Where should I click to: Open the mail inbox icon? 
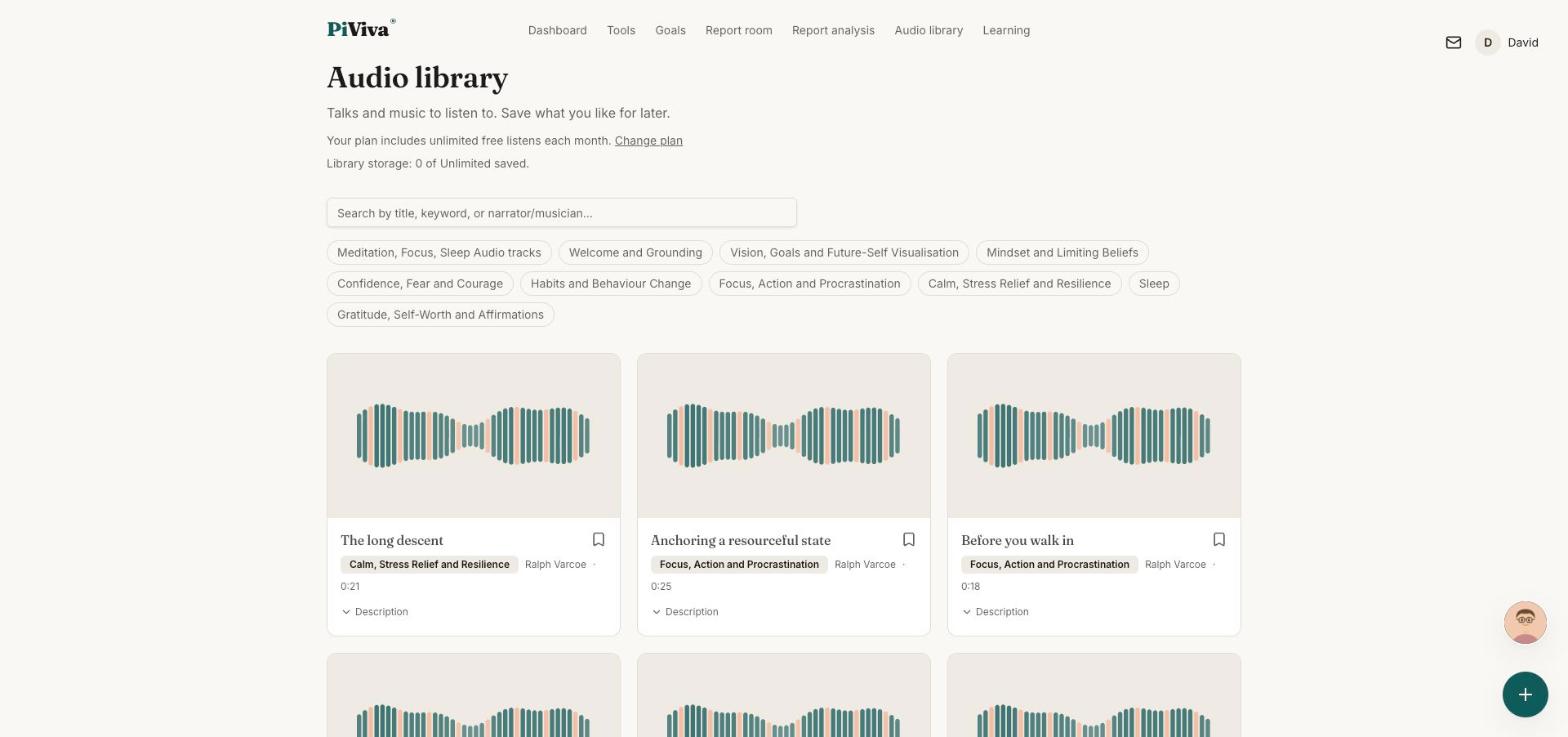(1453, 42)
